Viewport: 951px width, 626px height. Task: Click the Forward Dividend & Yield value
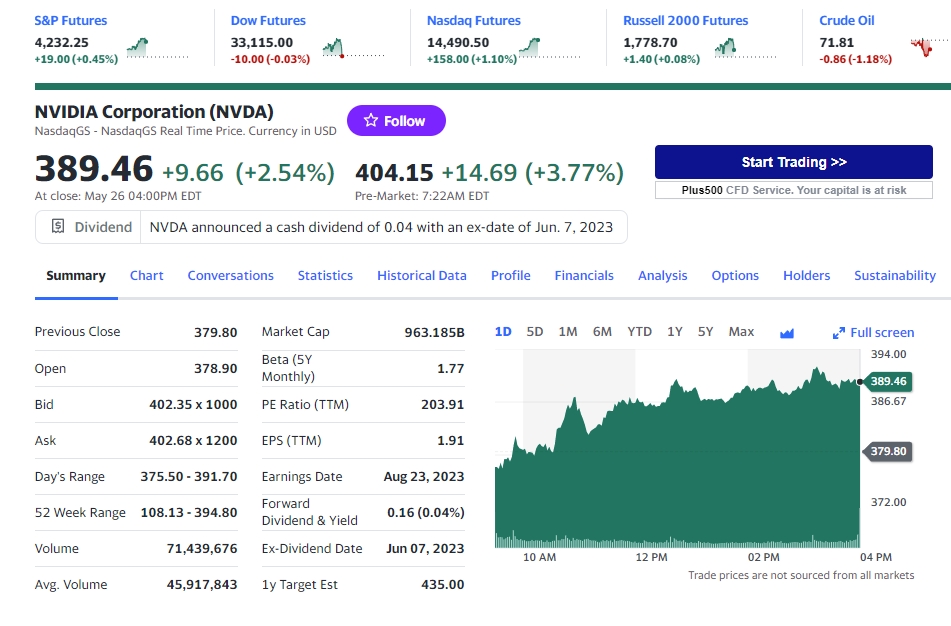coord(426,513)
